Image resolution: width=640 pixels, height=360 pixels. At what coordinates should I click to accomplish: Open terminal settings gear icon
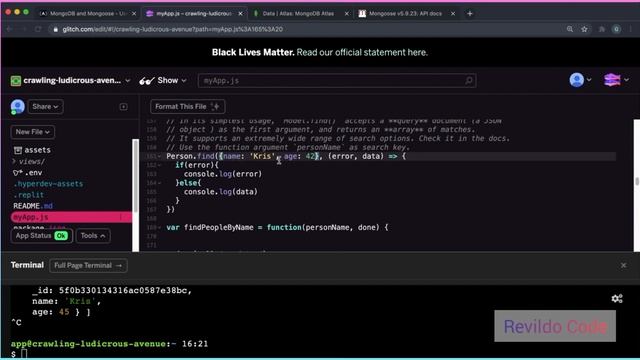[x=617, y=299]
